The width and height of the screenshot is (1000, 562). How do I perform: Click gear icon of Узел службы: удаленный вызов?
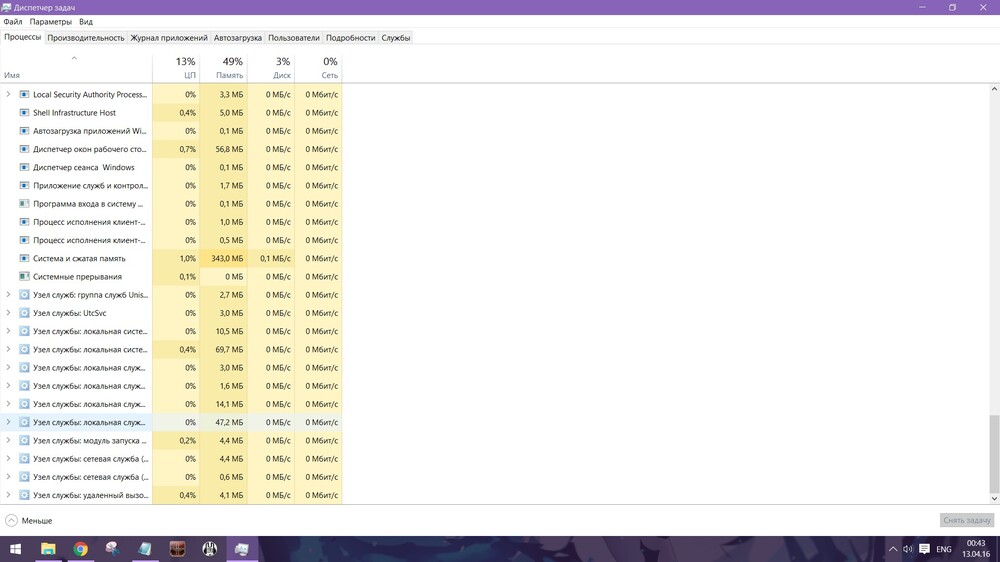[x=24, y=495]
